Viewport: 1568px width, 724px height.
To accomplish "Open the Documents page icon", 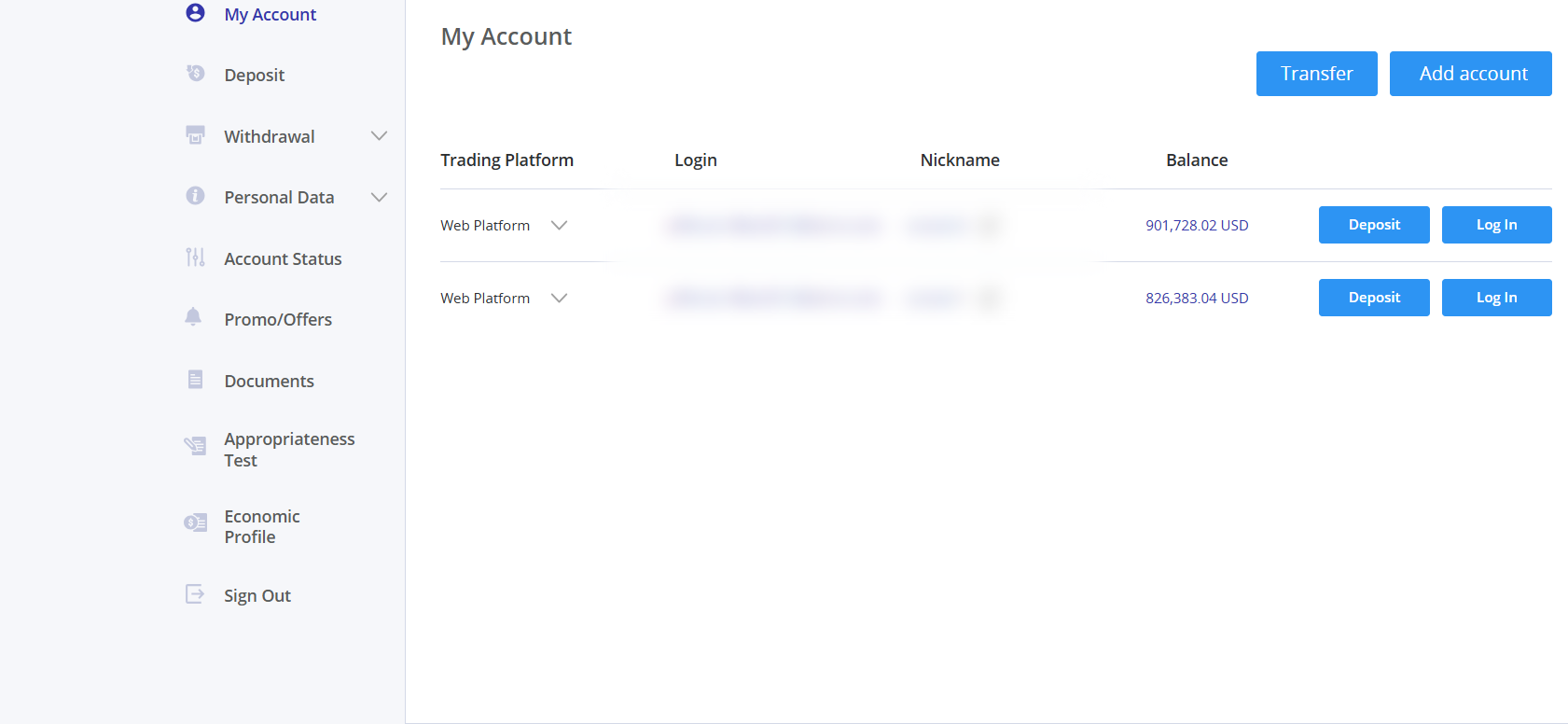I will tap(195, 380).
